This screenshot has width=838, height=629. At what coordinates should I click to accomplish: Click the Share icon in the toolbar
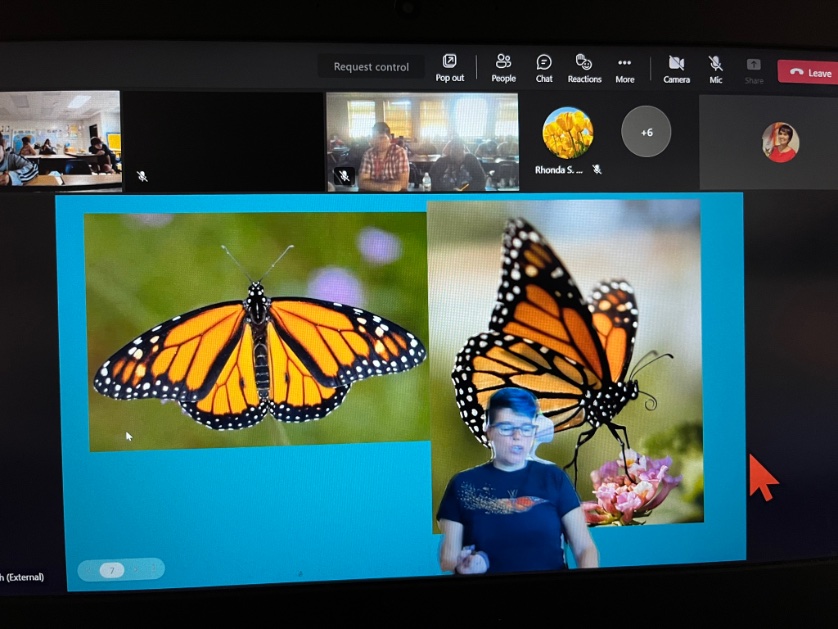click(753, 65)
